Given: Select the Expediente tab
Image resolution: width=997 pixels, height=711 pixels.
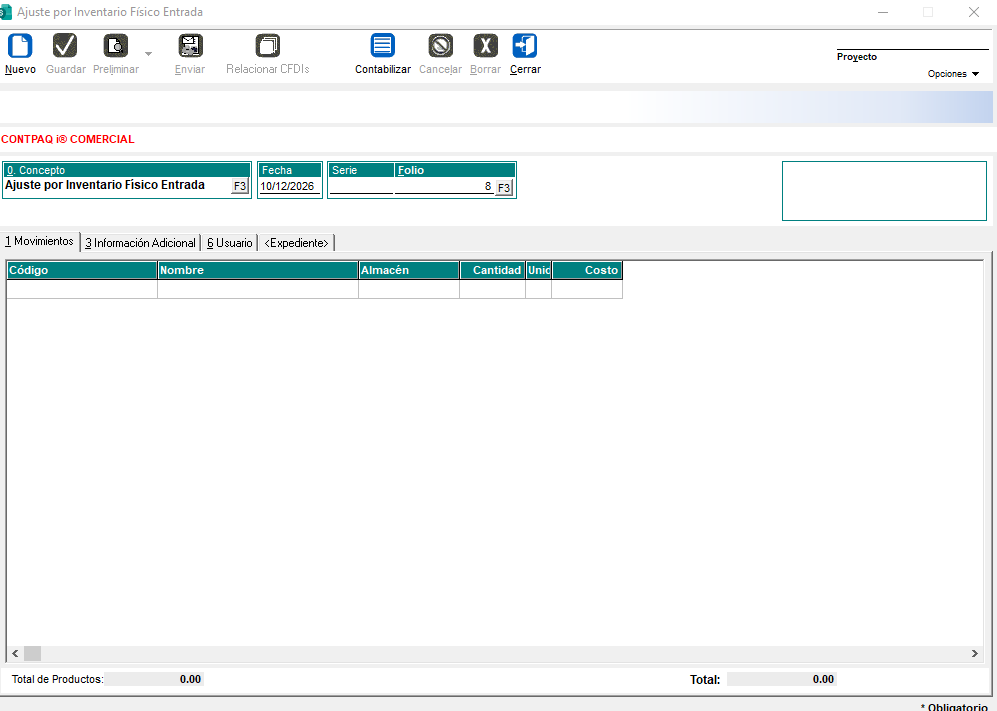Looking at the screenshot, I should click(x=296, y=243).
